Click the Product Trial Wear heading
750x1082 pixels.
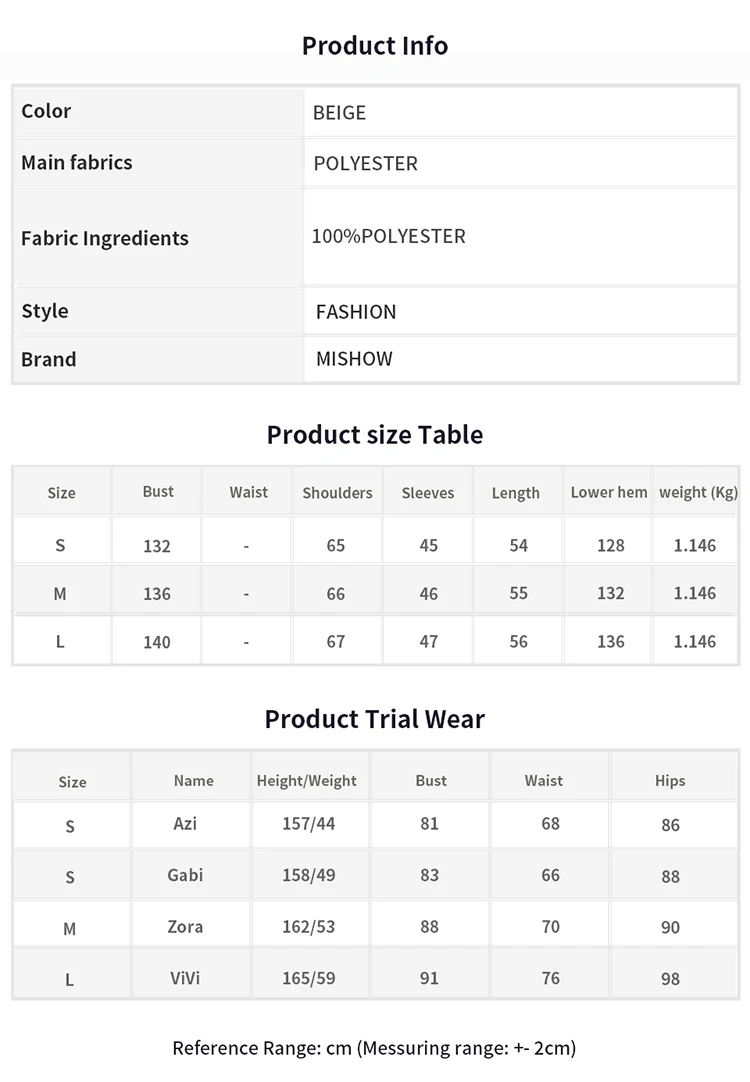(x=375, y=719)
